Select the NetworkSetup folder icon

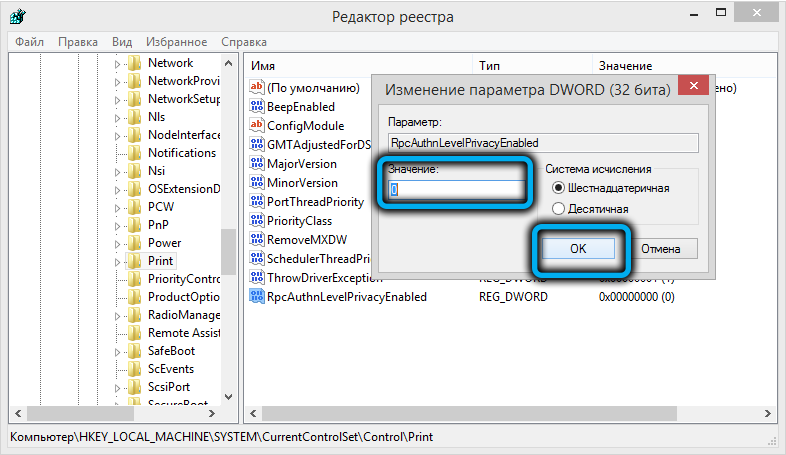click(134, 99)
